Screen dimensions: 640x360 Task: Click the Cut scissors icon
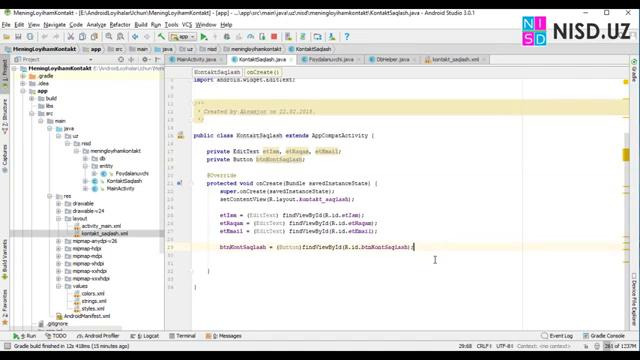point(71,37)
